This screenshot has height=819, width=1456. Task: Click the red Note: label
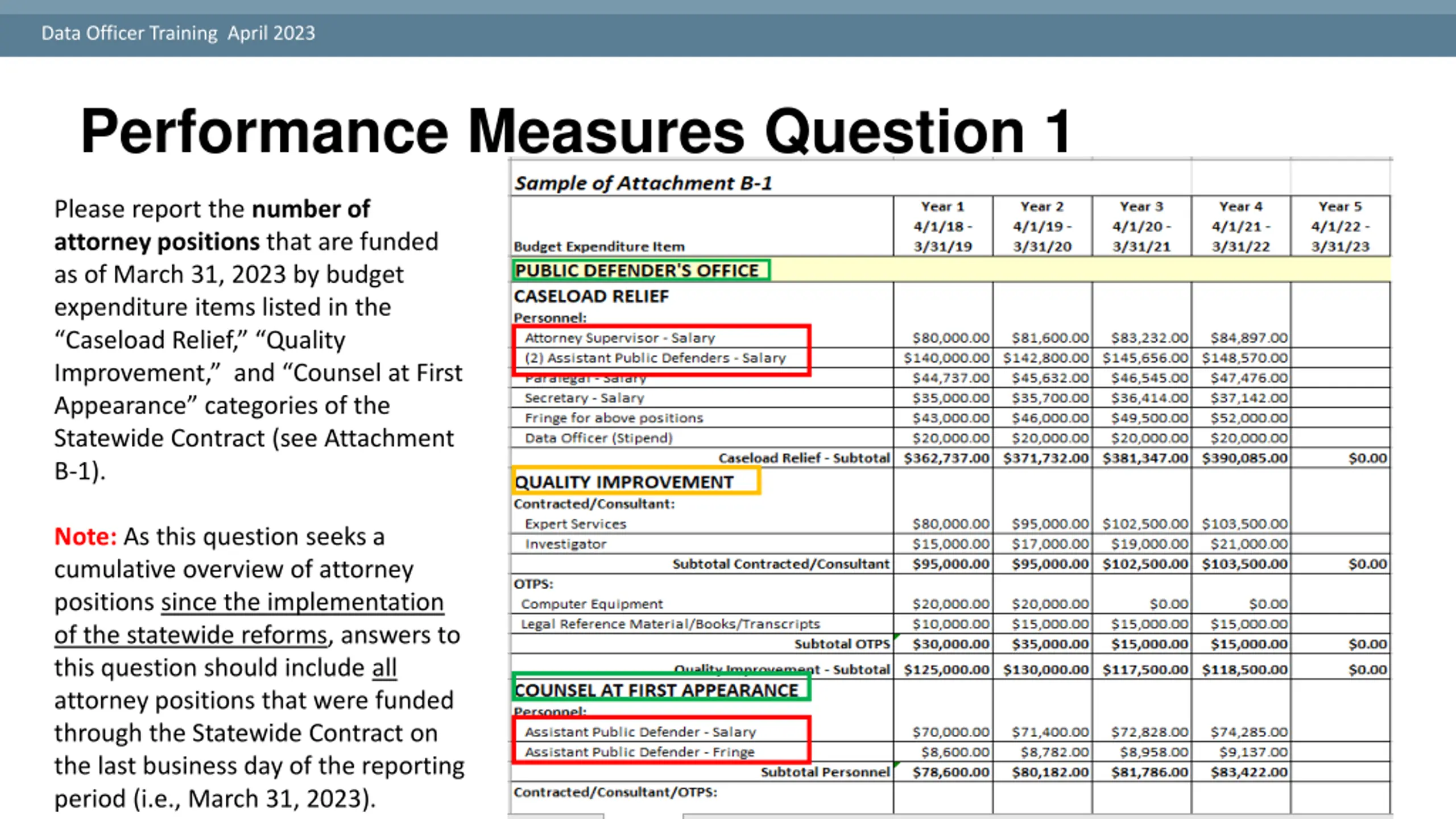click(x=85, y=536)
